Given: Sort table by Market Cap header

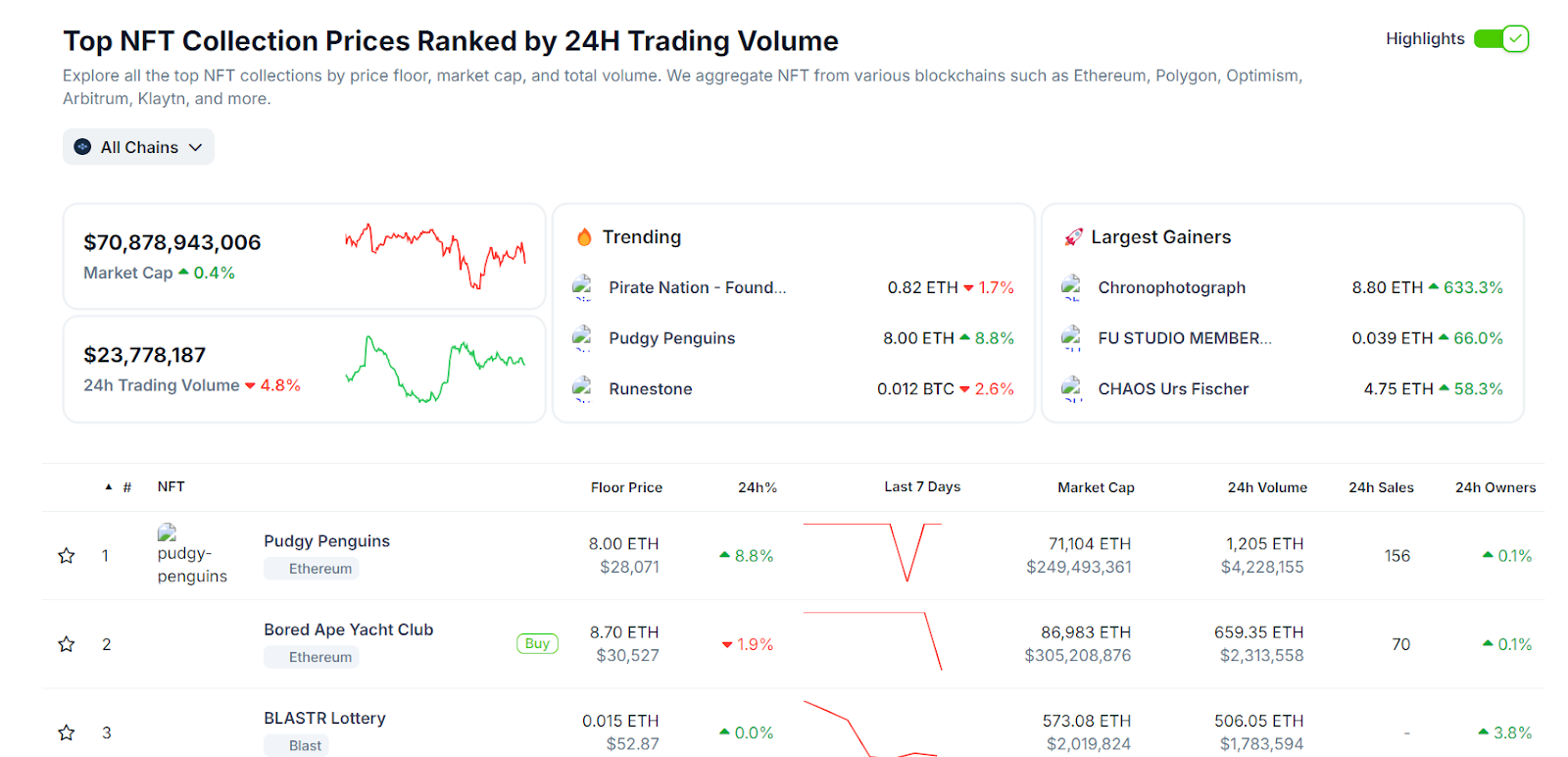Looking at the screenshot, I should tap(1096, 487).
